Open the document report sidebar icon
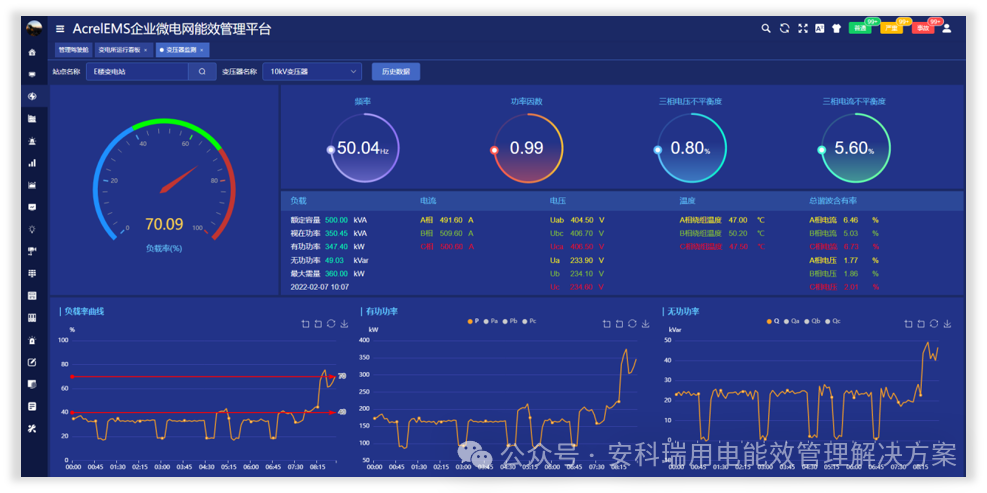 pyautogui.click(x=32, y=406)
